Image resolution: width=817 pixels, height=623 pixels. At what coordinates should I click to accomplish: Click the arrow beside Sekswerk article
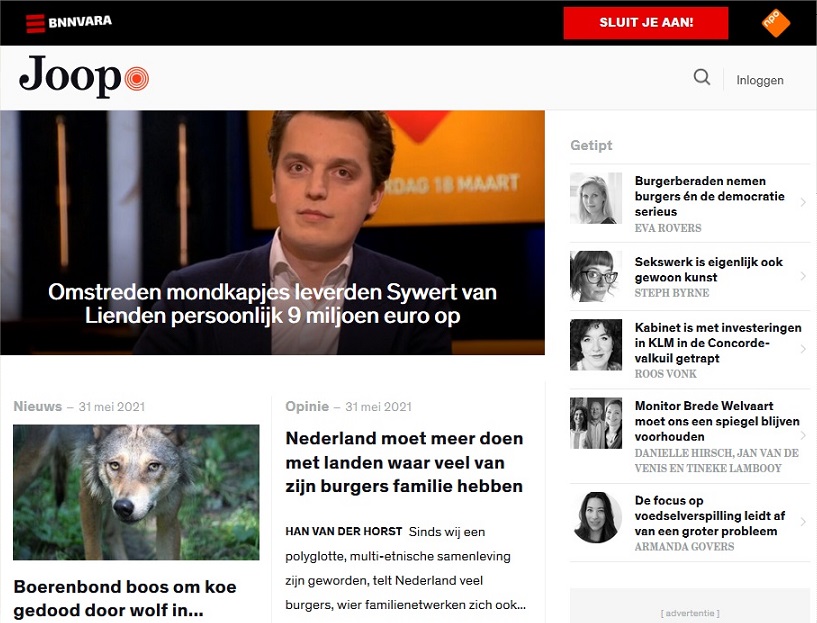803,276
